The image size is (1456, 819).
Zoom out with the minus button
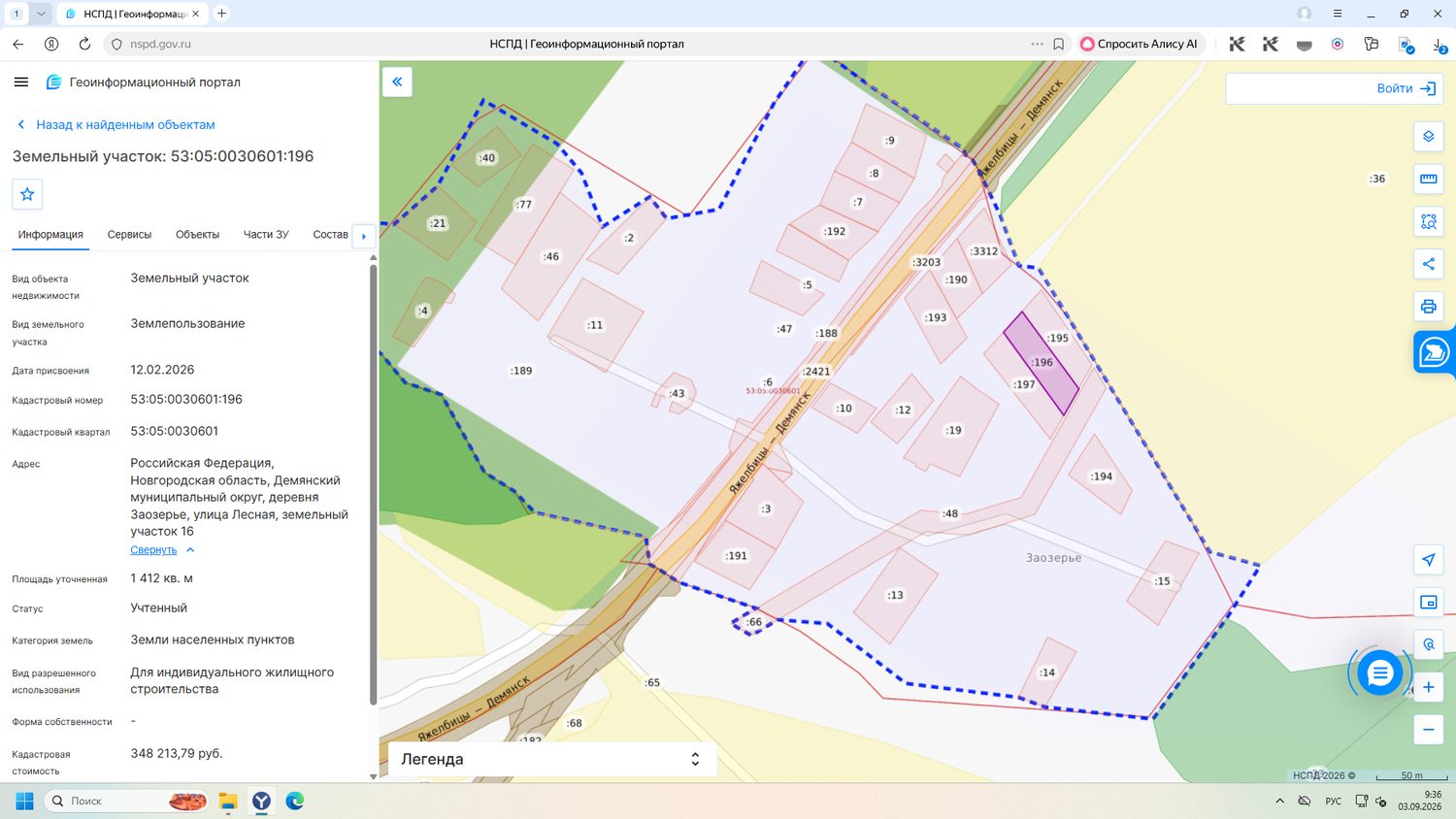(x=1428, y=730)
